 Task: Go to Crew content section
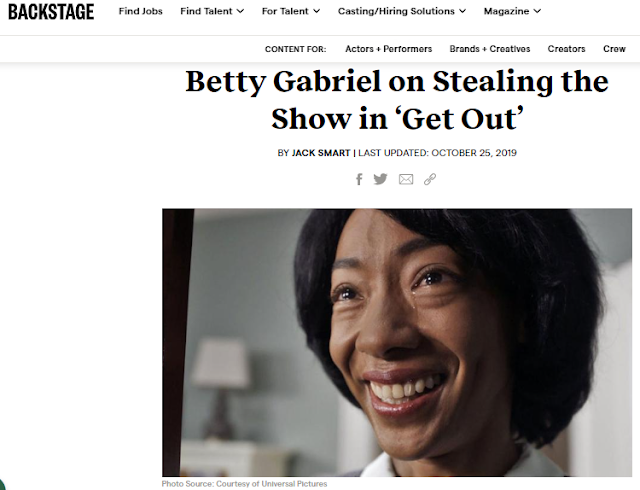[614, 49]
